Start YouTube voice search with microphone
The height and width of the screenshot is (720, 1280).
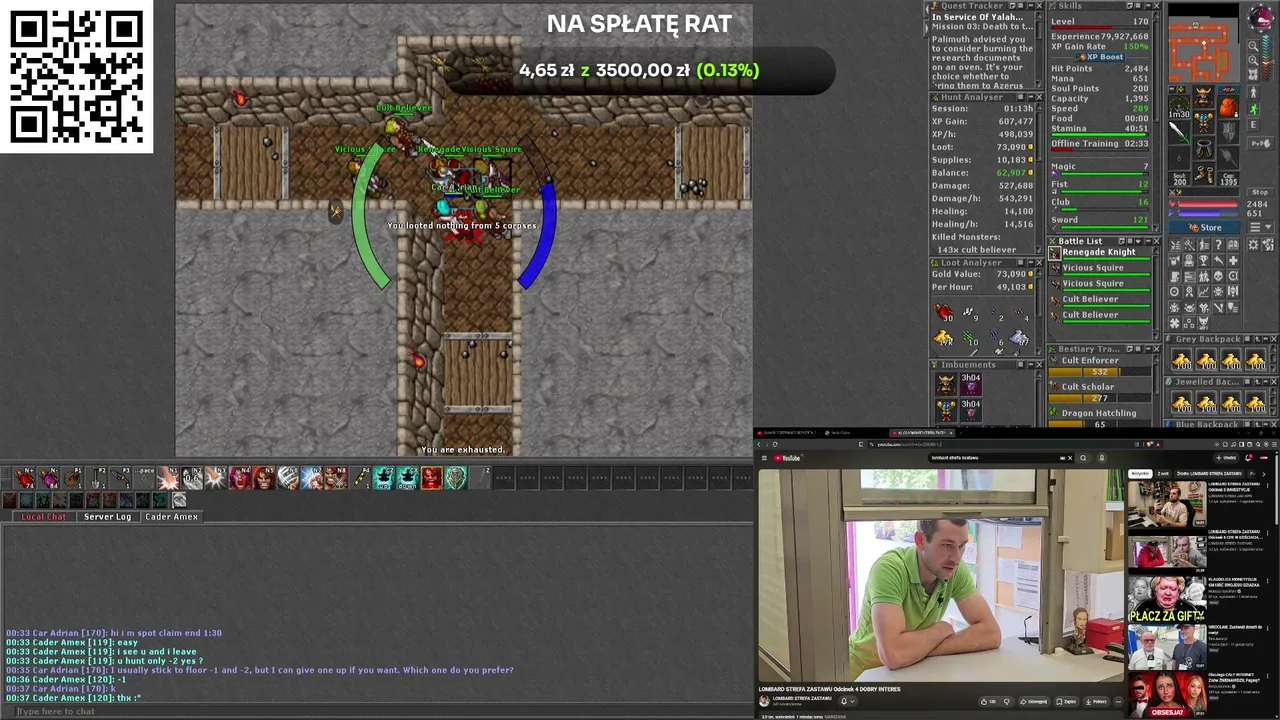(x=1101, y=458)
